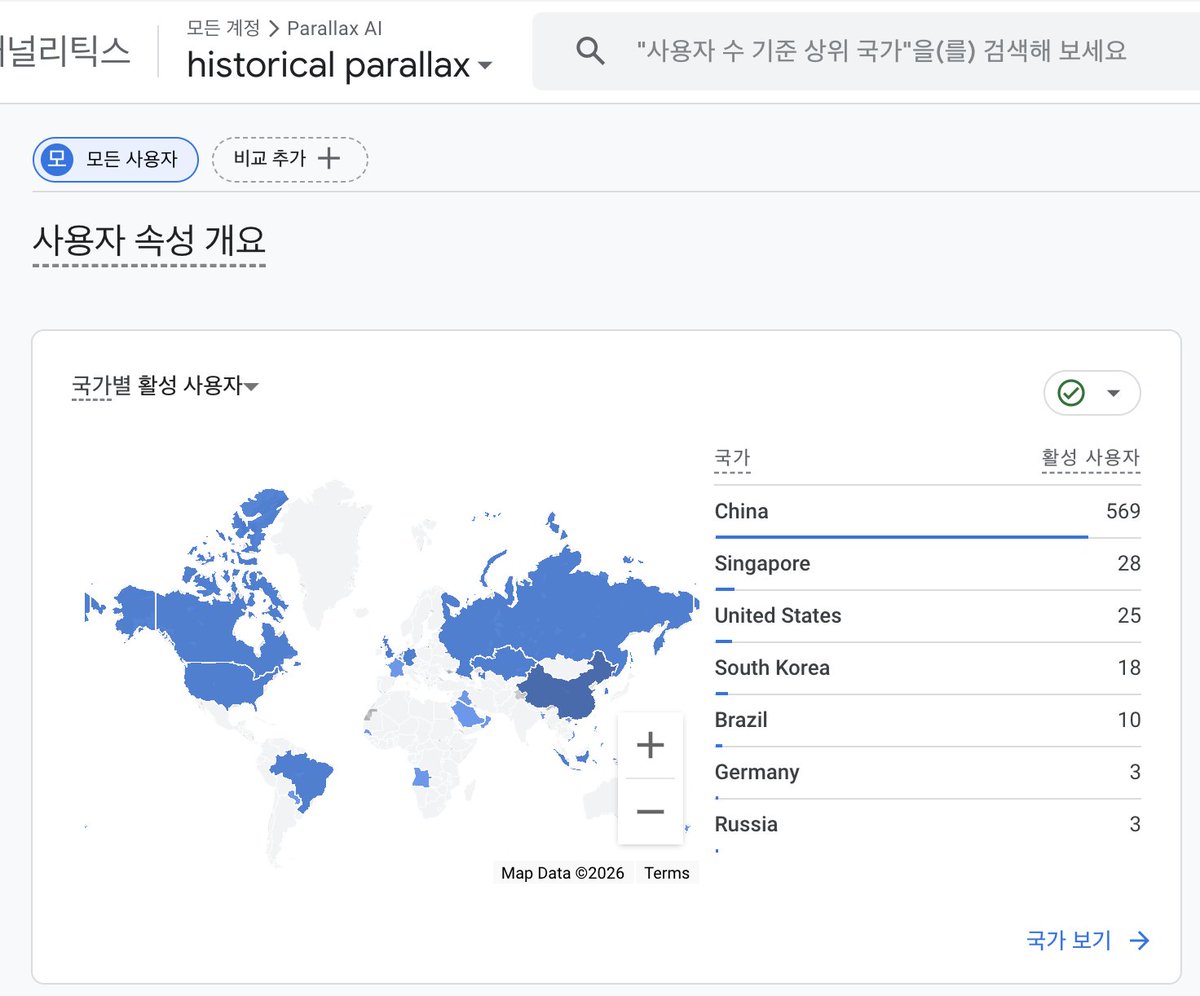
Task: Click the Parallax AI breadcrumb
Action: (334, 28)
